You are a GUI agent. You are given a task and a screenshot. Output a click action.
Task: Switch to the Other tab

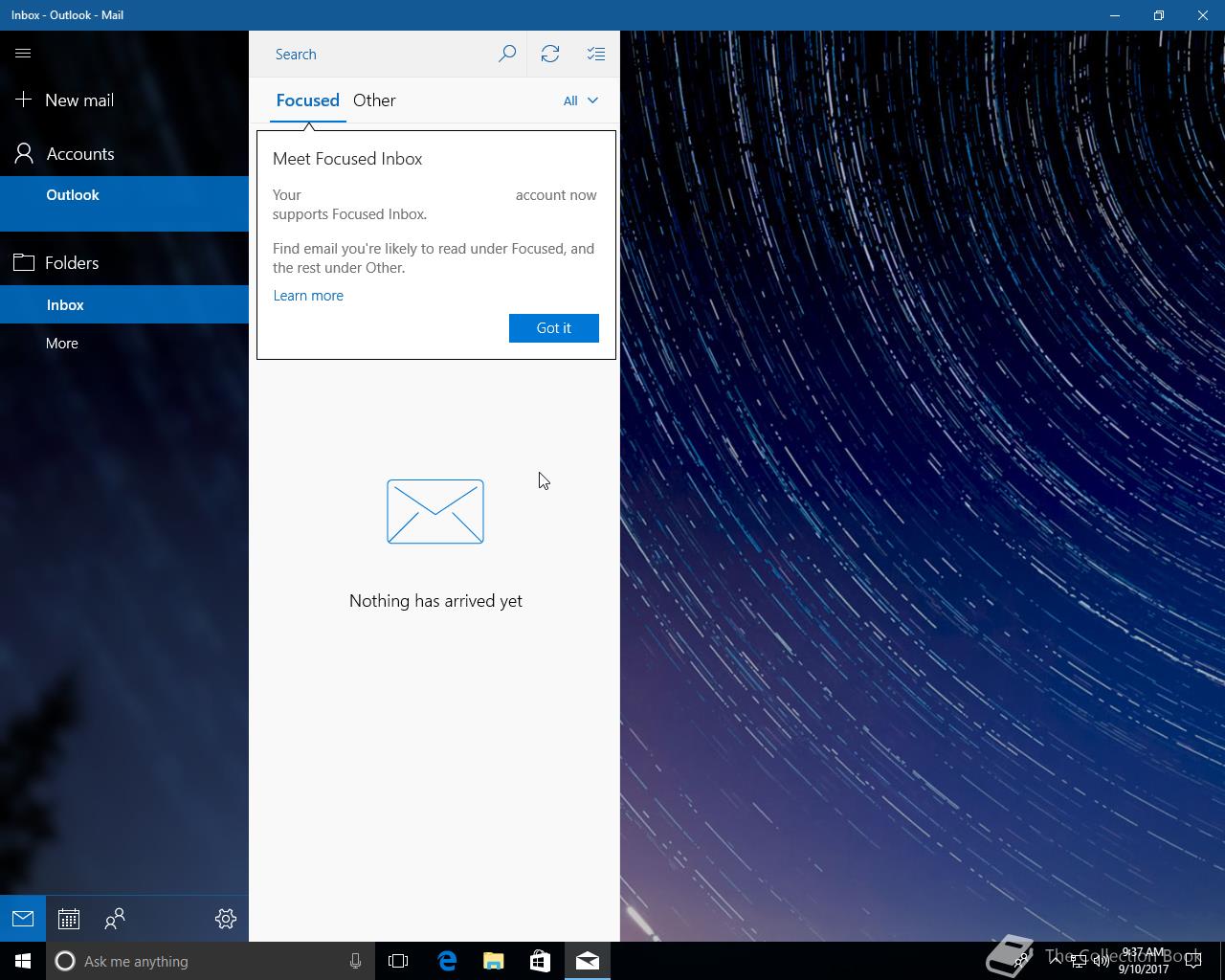pos(374,100)
